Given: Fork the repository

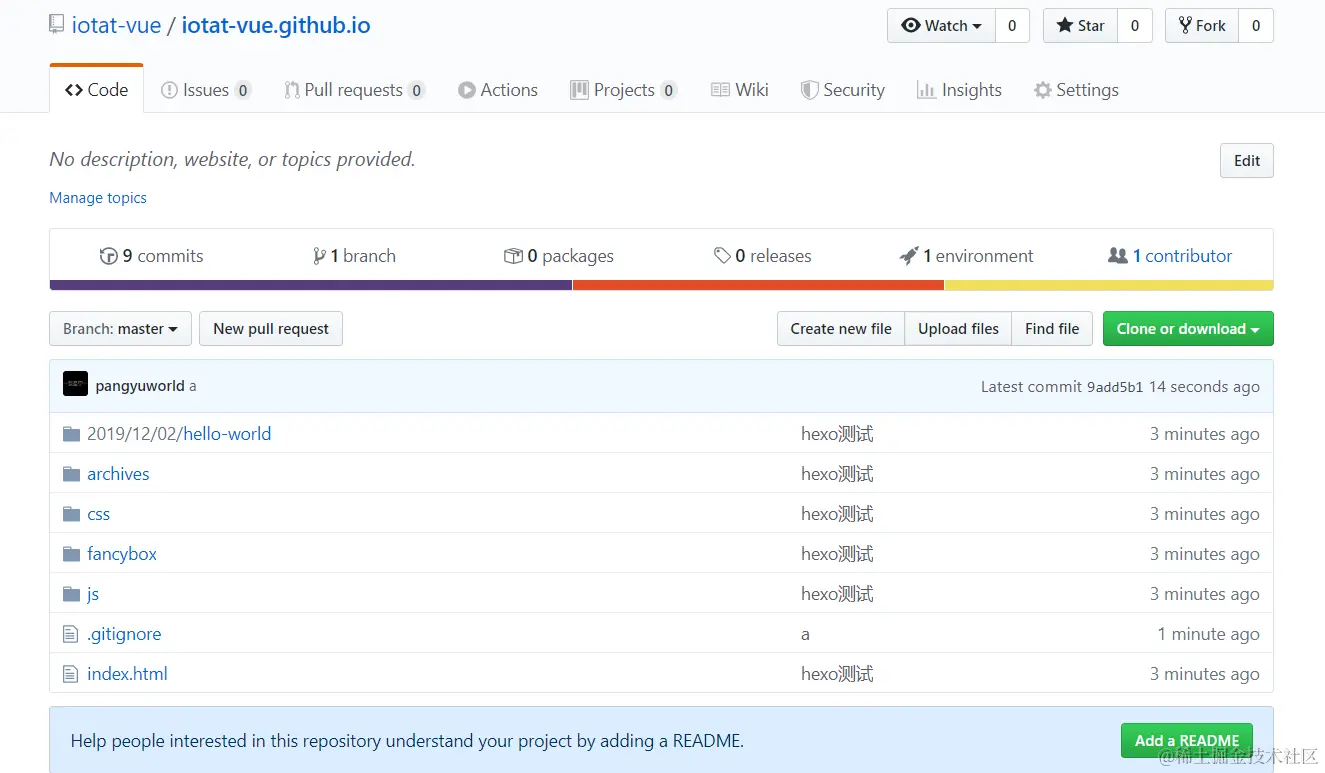Looking at the screenshot, I should tap(1202, 26).
